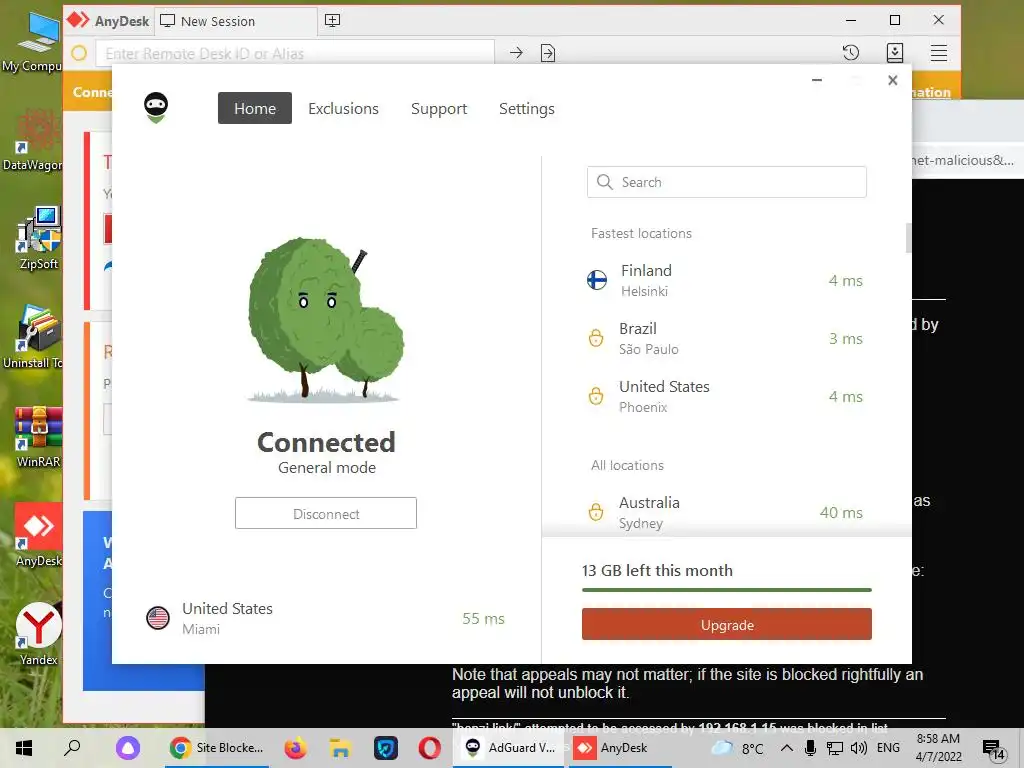Go to the Settings tab
Screen dimensions: 1024x768
pyautogui.click(x=526, y=108)
